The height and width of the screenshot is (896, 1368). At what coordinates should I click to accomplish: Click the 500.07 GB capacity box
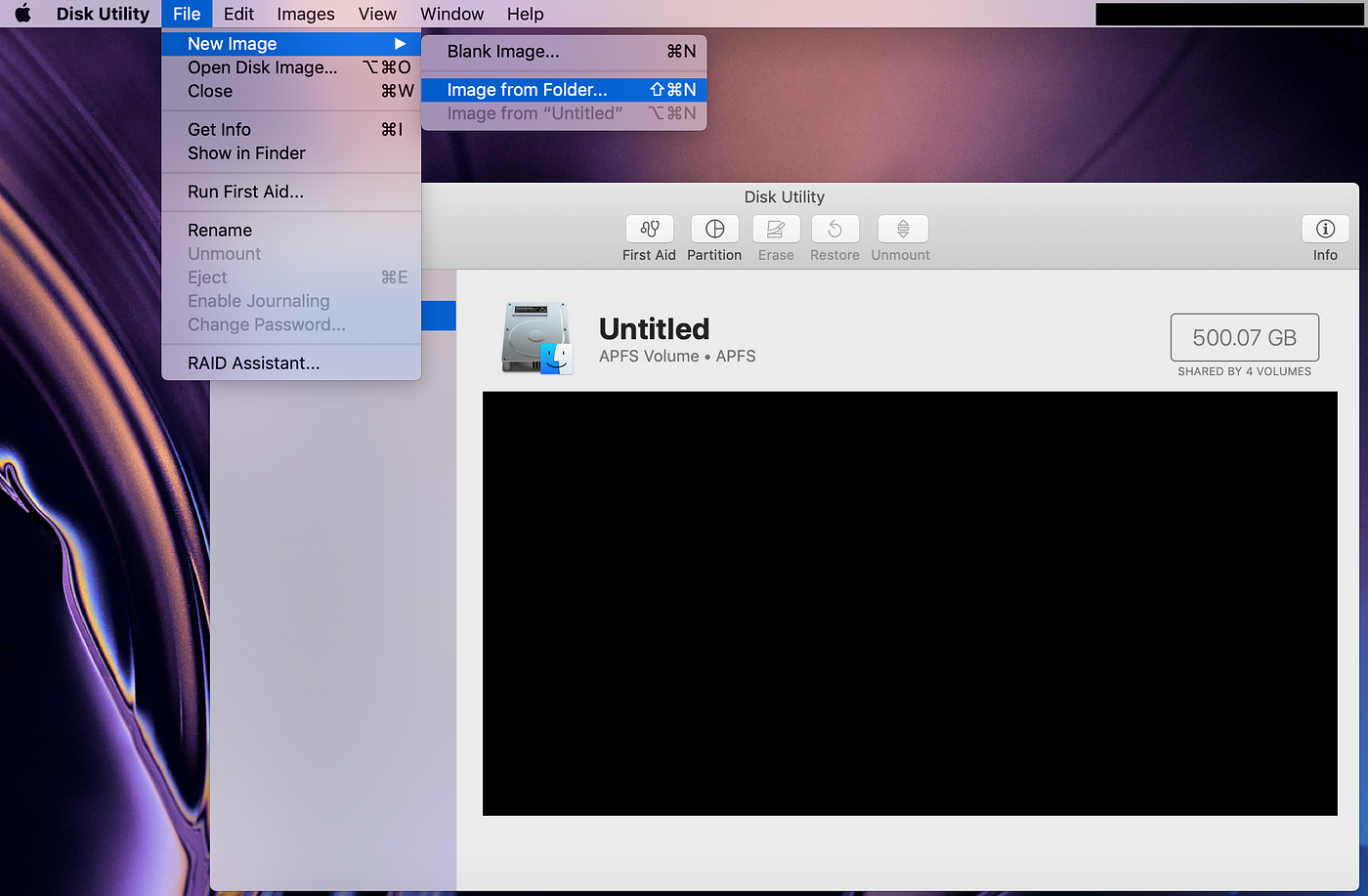tap(1245, 337)
